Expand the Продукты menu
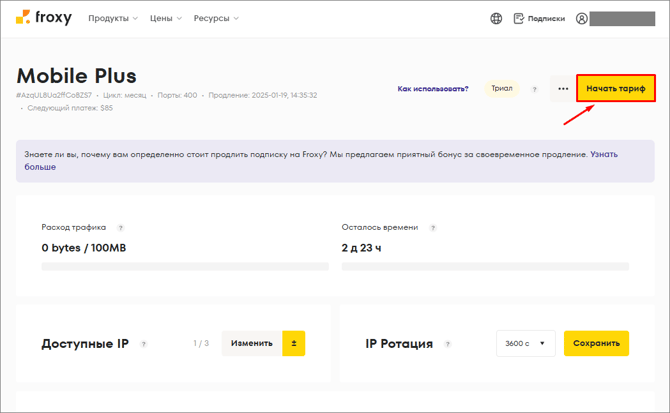The height and width of the screenshot is (413, 670). (x=113, y=18)
